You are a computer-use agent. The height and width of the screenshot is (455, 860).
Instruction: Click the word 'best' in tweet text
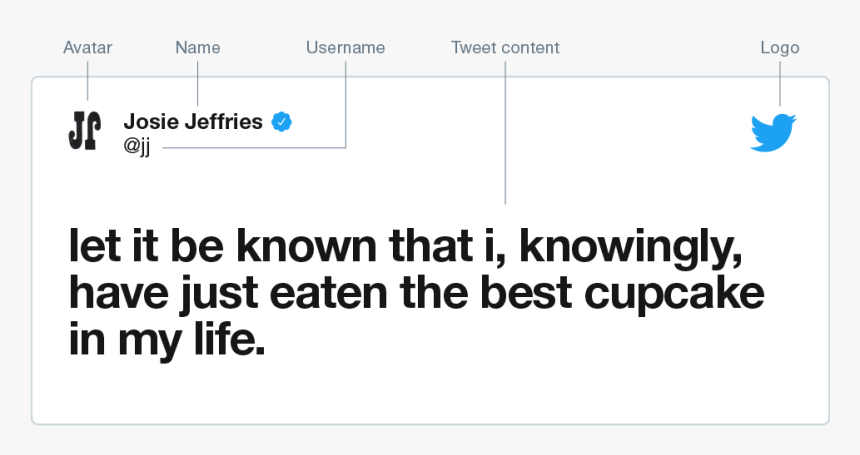tap(527, 292)
